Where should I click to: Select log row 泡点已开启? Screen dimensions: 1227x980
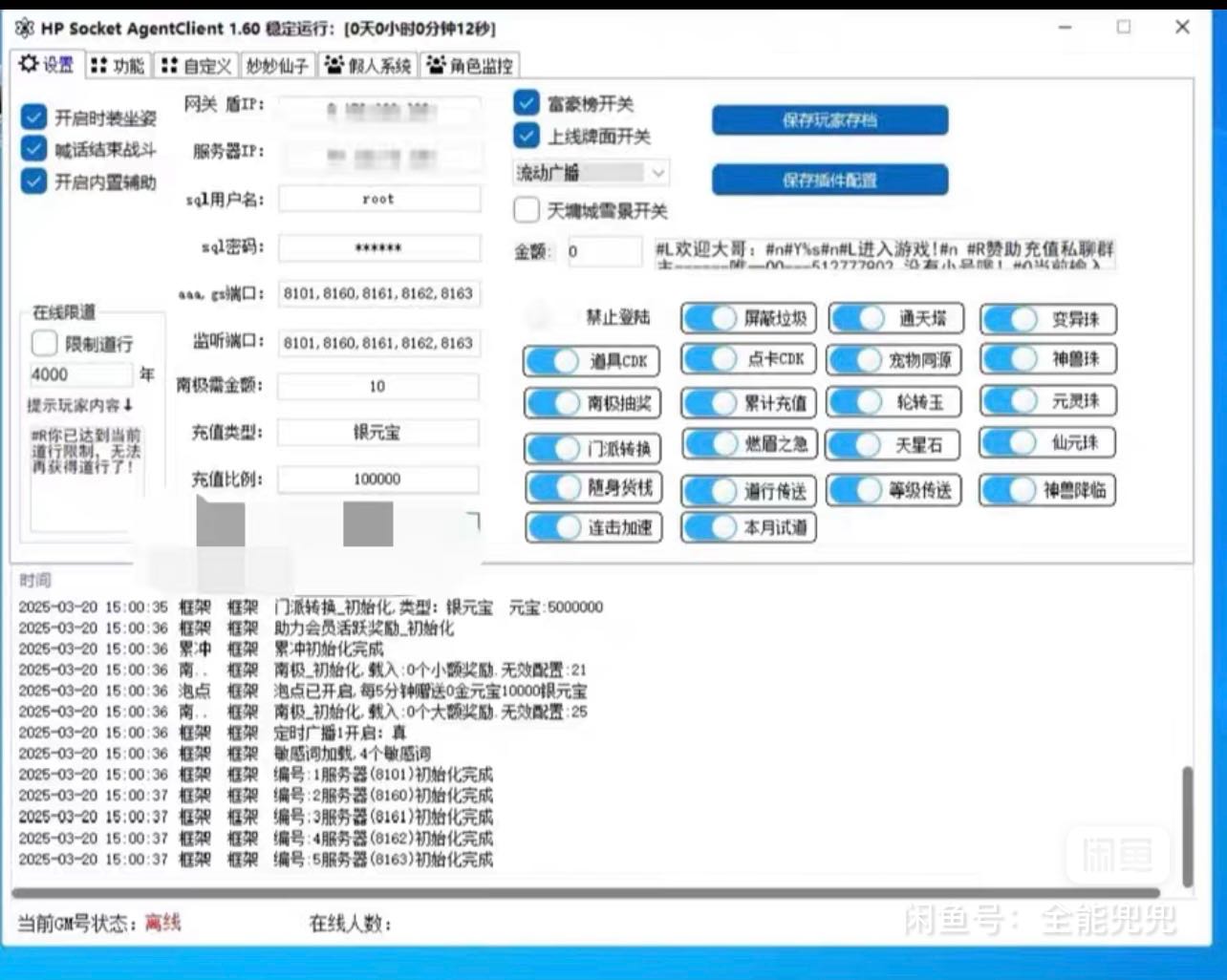[x=303, y=691]
